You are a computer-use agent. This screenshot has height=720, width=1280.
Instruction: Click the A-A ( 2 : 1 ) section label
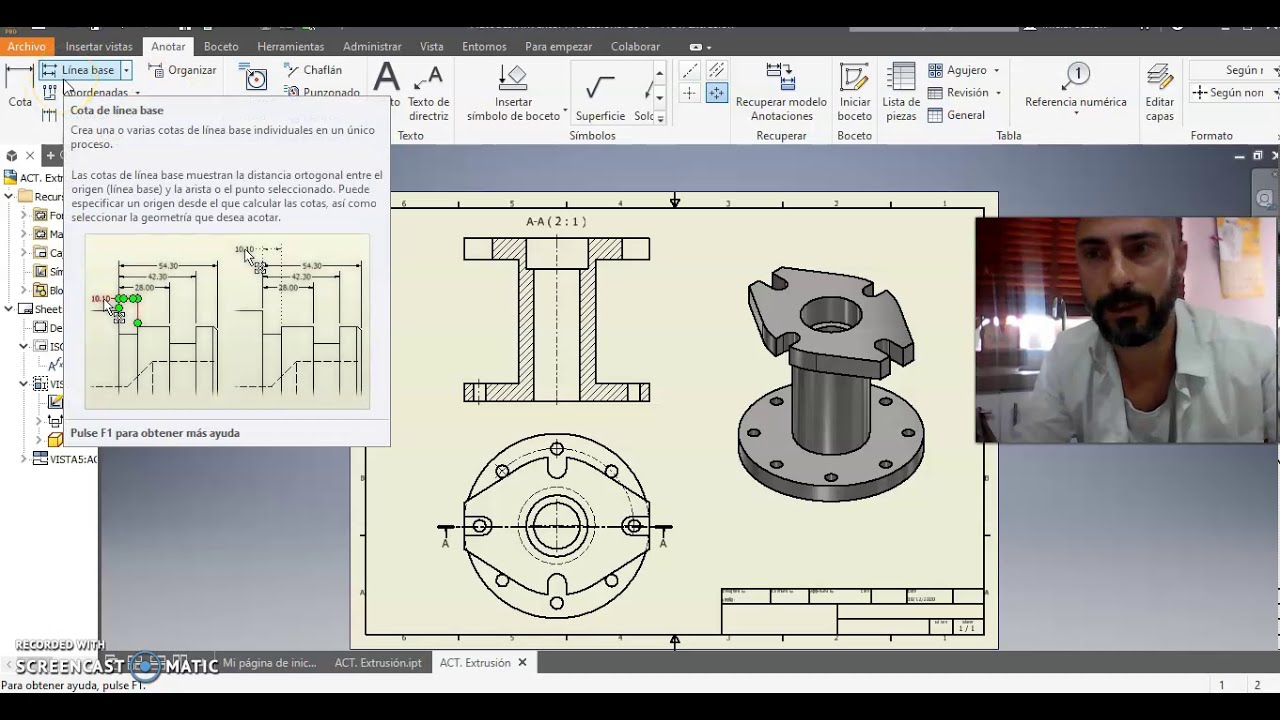(556, 221)
